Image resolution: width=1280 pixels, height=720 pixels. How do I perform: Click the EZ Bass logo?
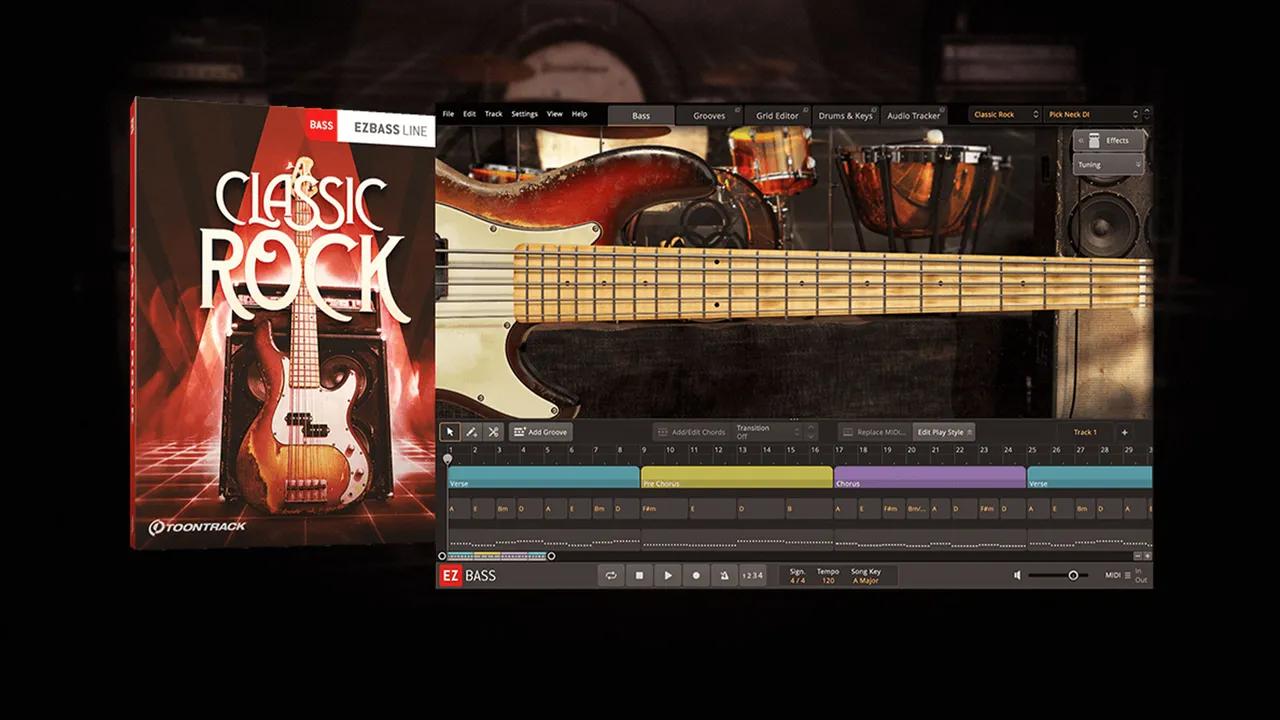pos(468,575)
